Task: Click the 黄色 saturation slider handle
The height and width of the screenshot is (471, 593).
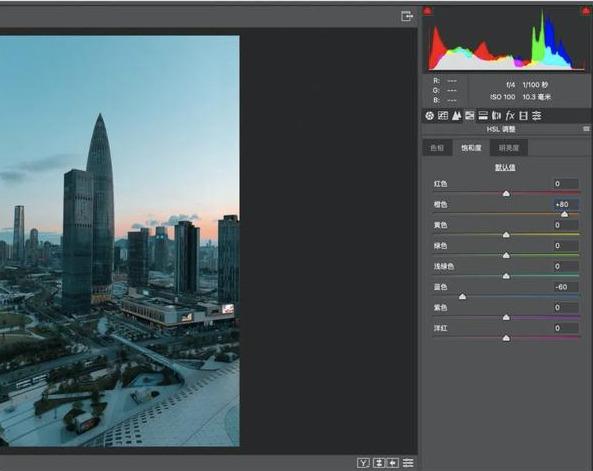Action: [x=506, y=235]
